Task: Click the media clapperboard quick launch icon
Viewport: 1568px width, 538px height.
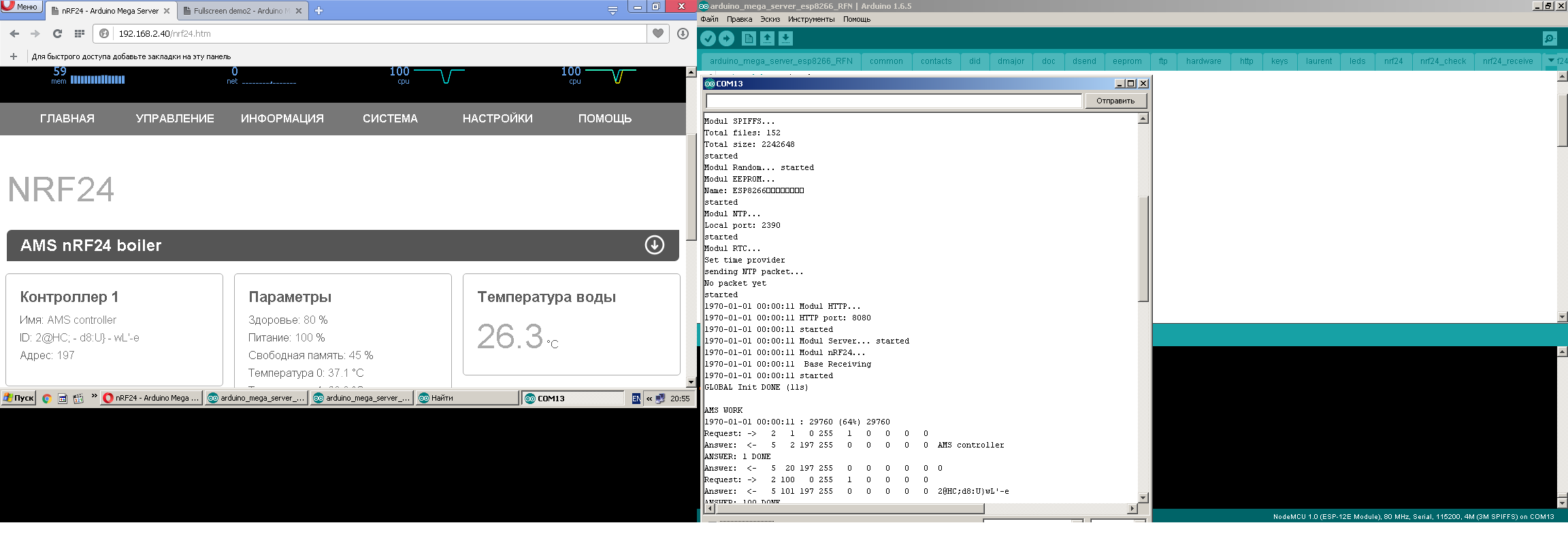Action: tap(78, 399)
